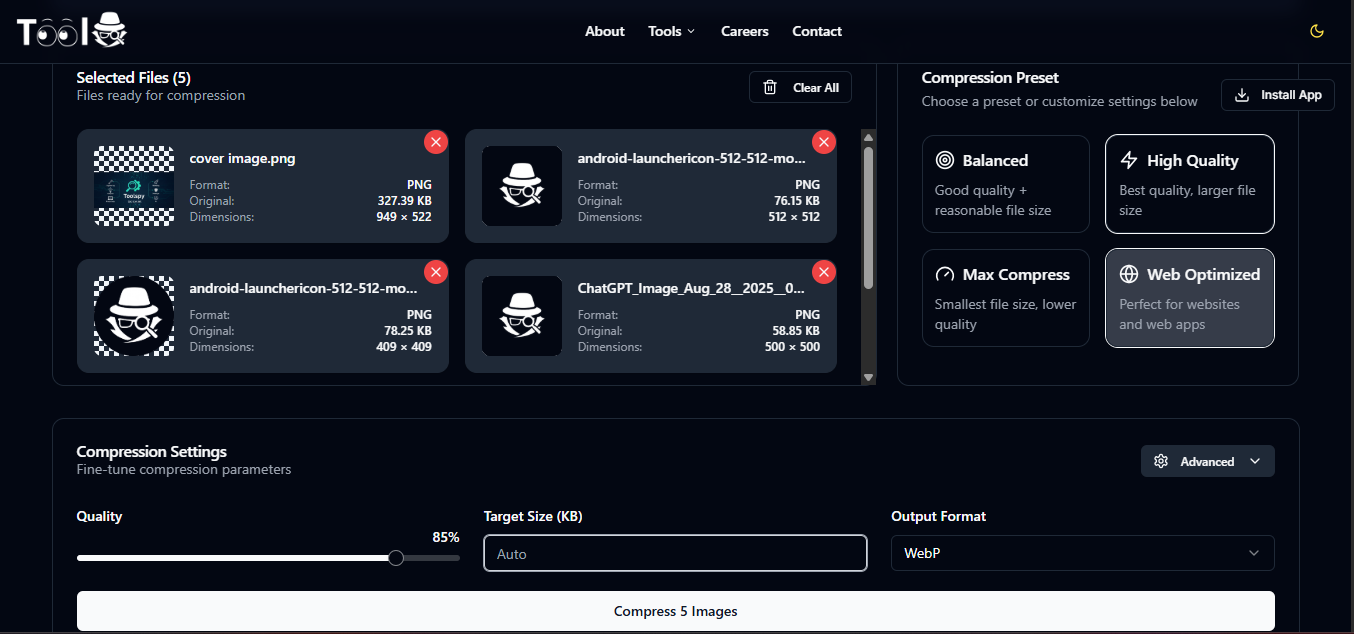Click the Toolo detective logo in the header

coord(70,30)
